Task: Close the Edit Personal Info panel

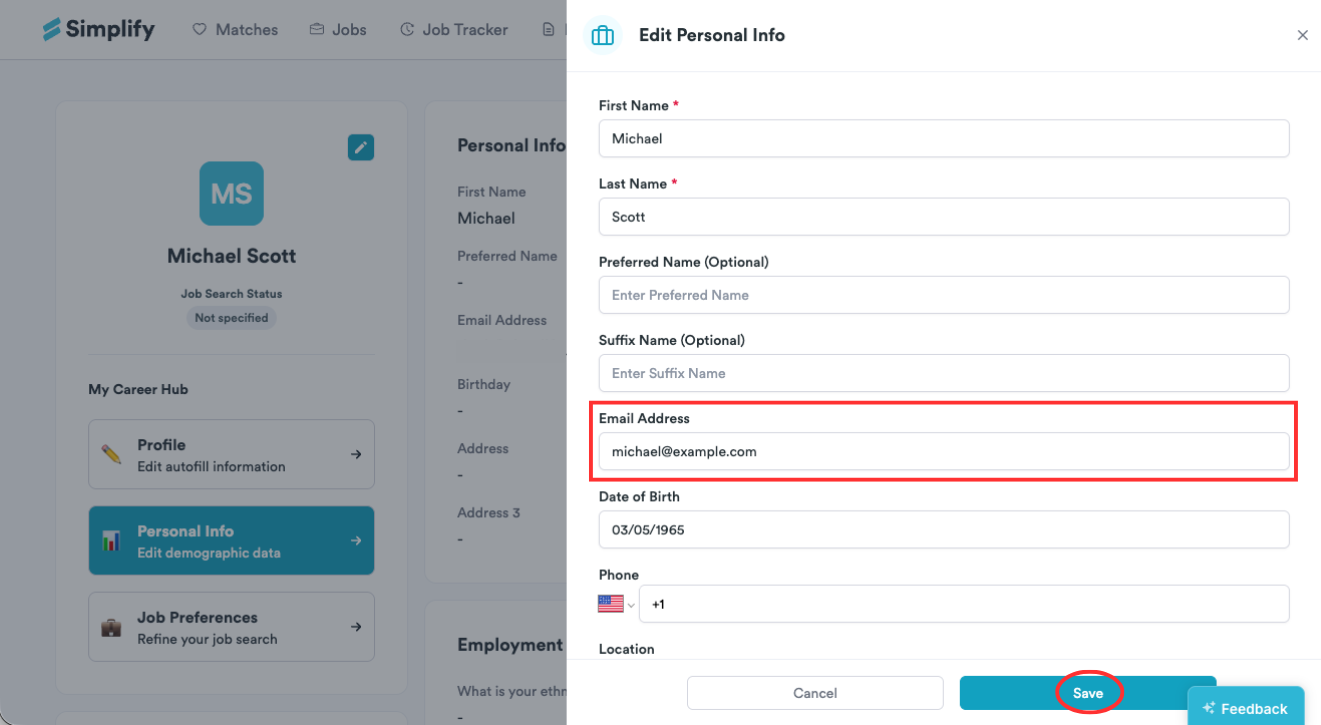Action: pos(1302,35)
